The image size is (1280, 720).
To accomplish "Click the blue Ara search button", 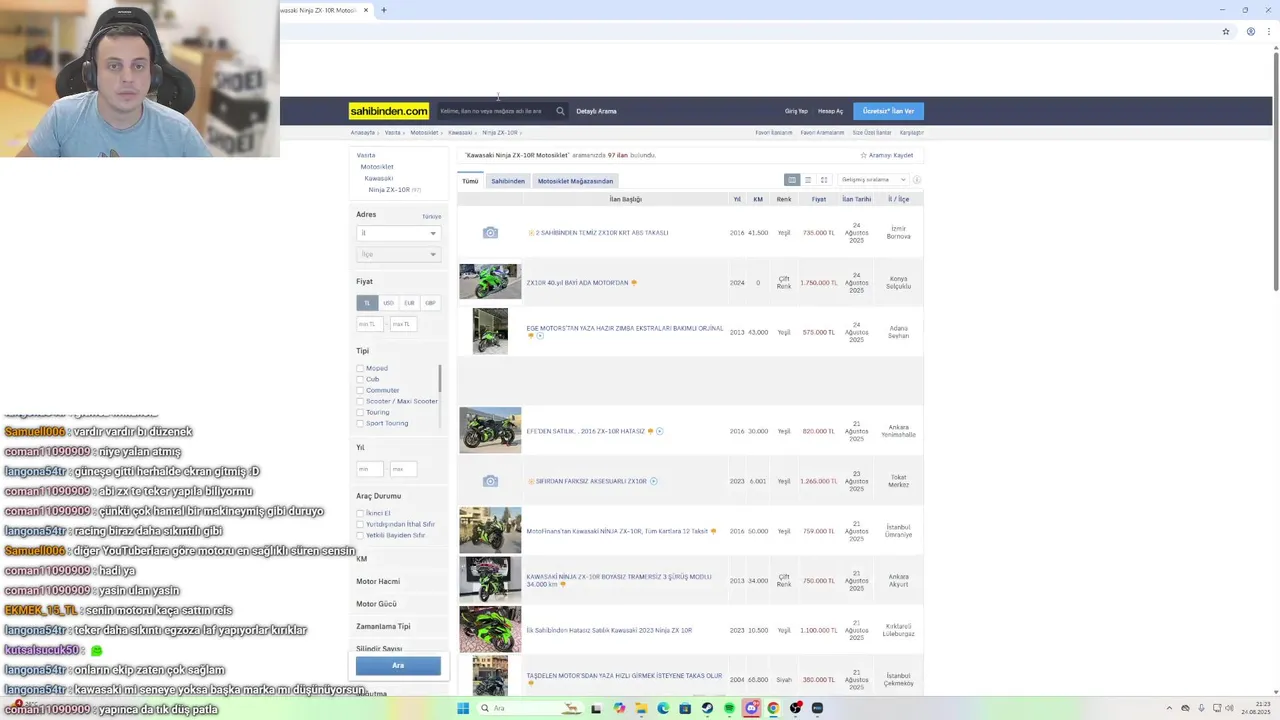I will pyautogui.click(x=398, y=665).
